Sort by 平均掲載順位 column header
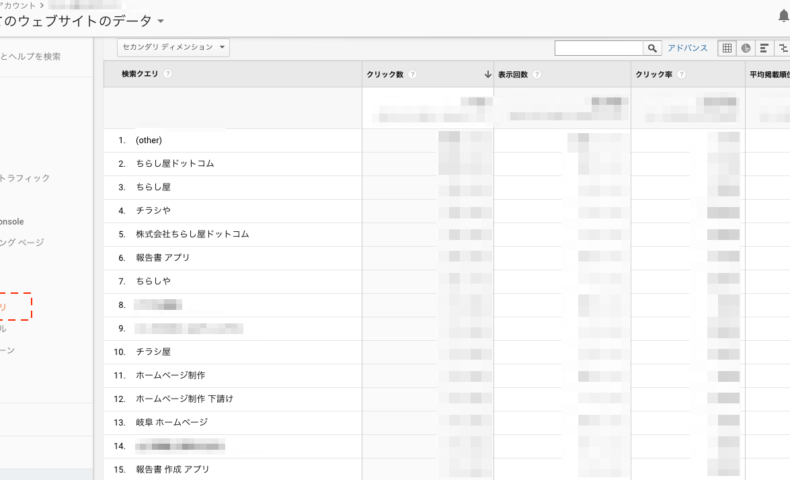This screenshot has width=790, height=480. point(769,74)
